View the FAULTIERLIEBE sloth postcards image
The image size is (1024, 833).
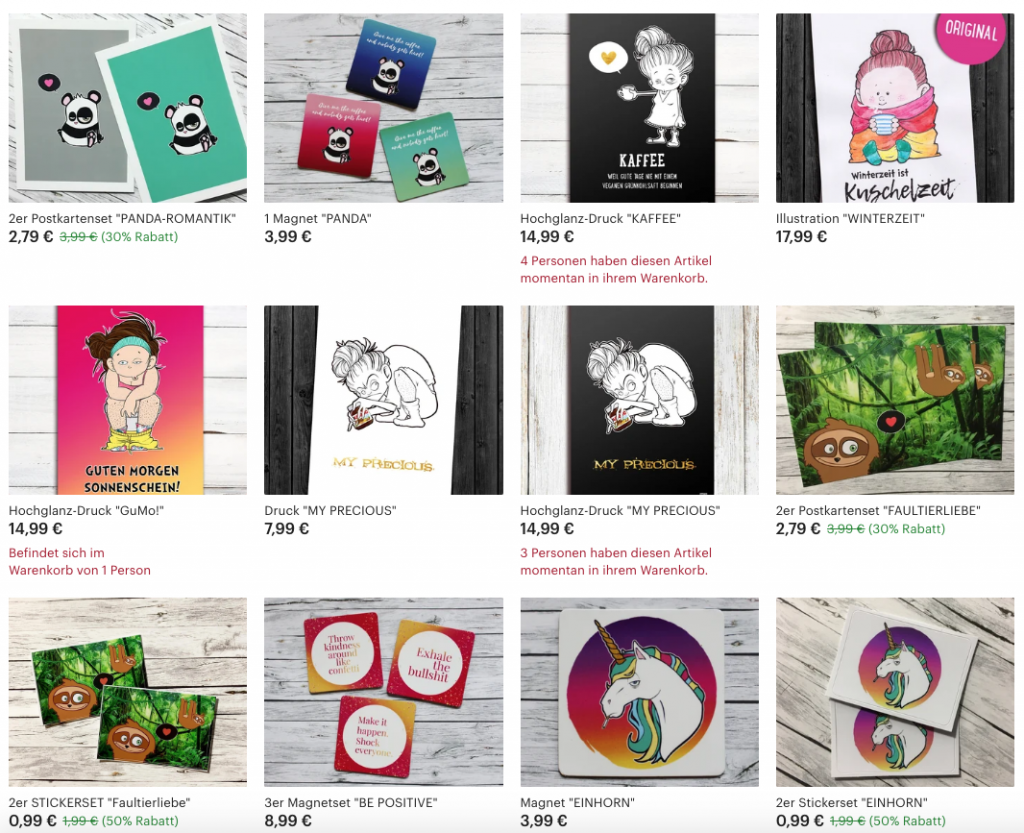click(x=895, y=400)
